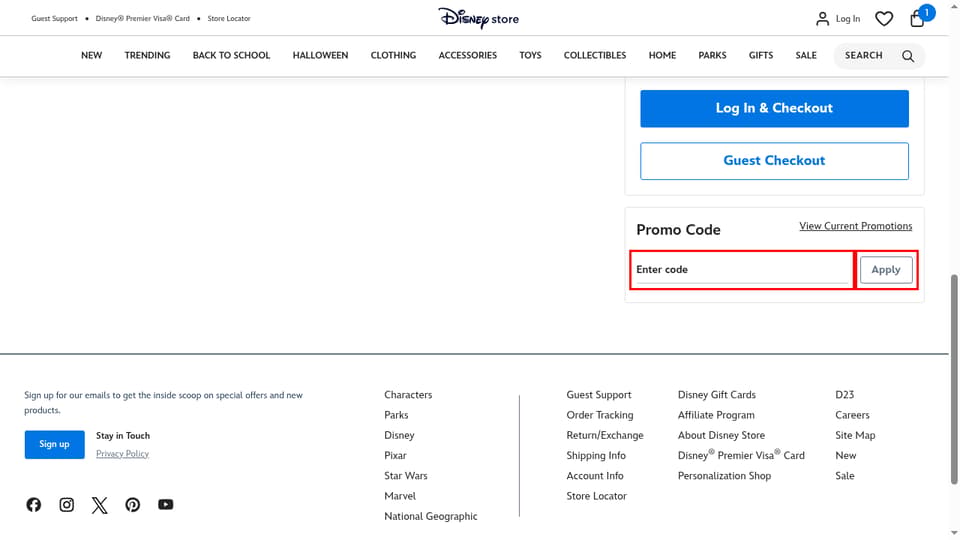
Task: Open Store Locator link in top bar
Action: point(229,18)
